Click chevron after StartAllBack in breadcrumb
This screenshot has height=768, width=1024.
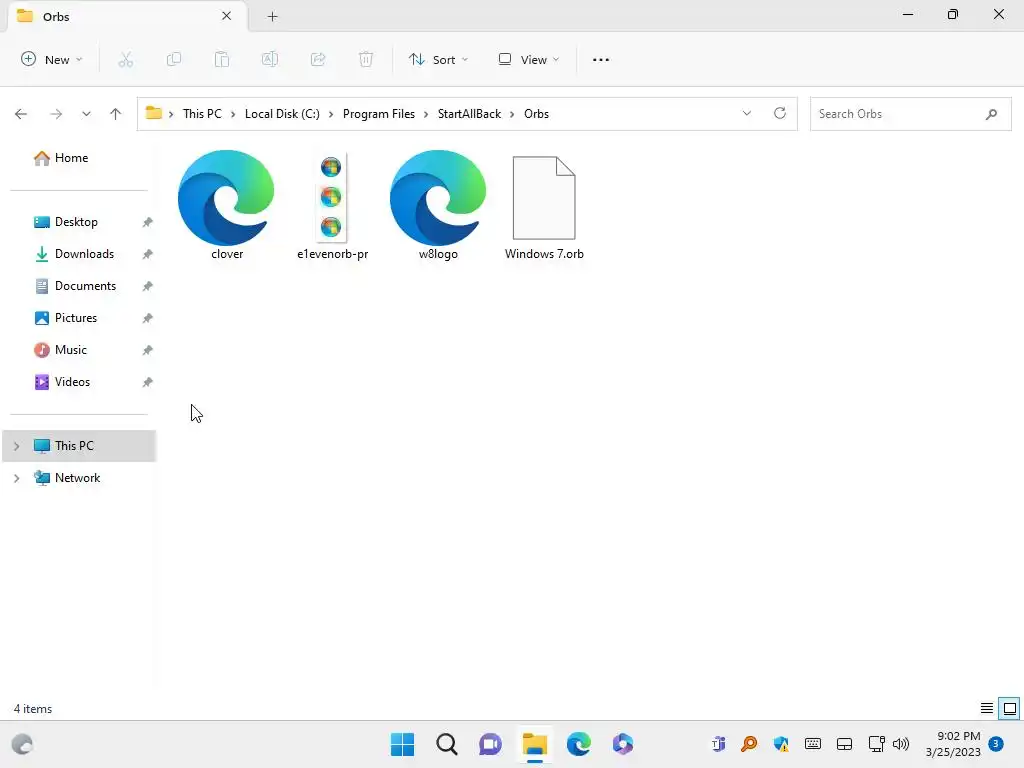tap(512, 114)
